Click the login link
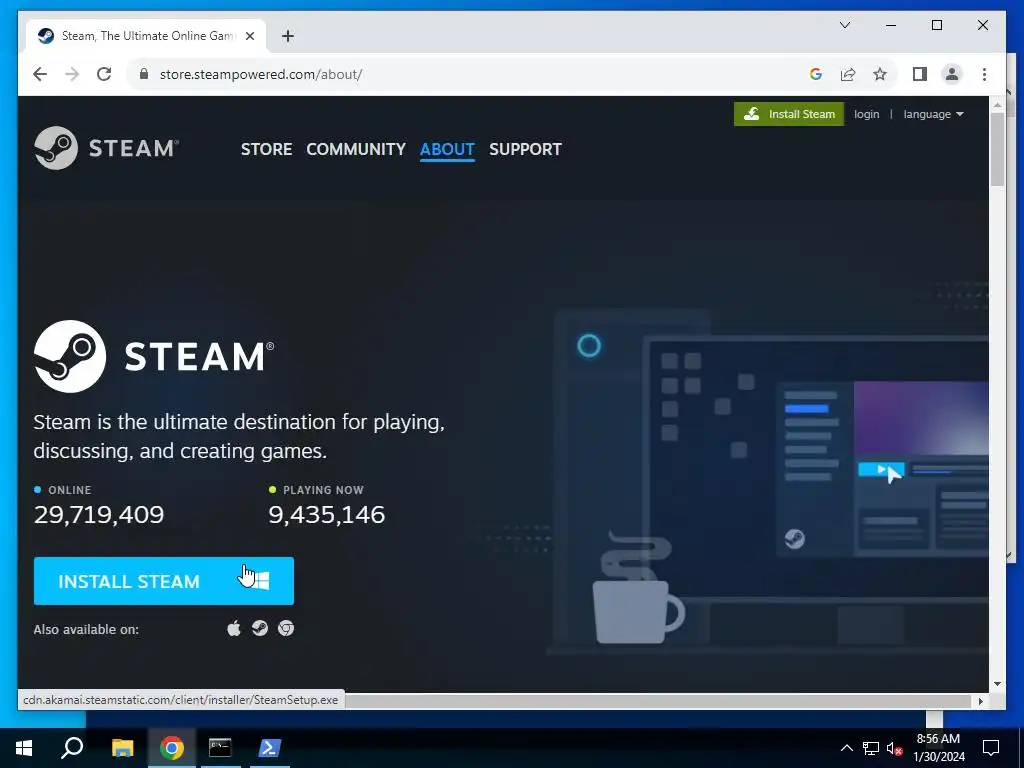 [867, 114]
